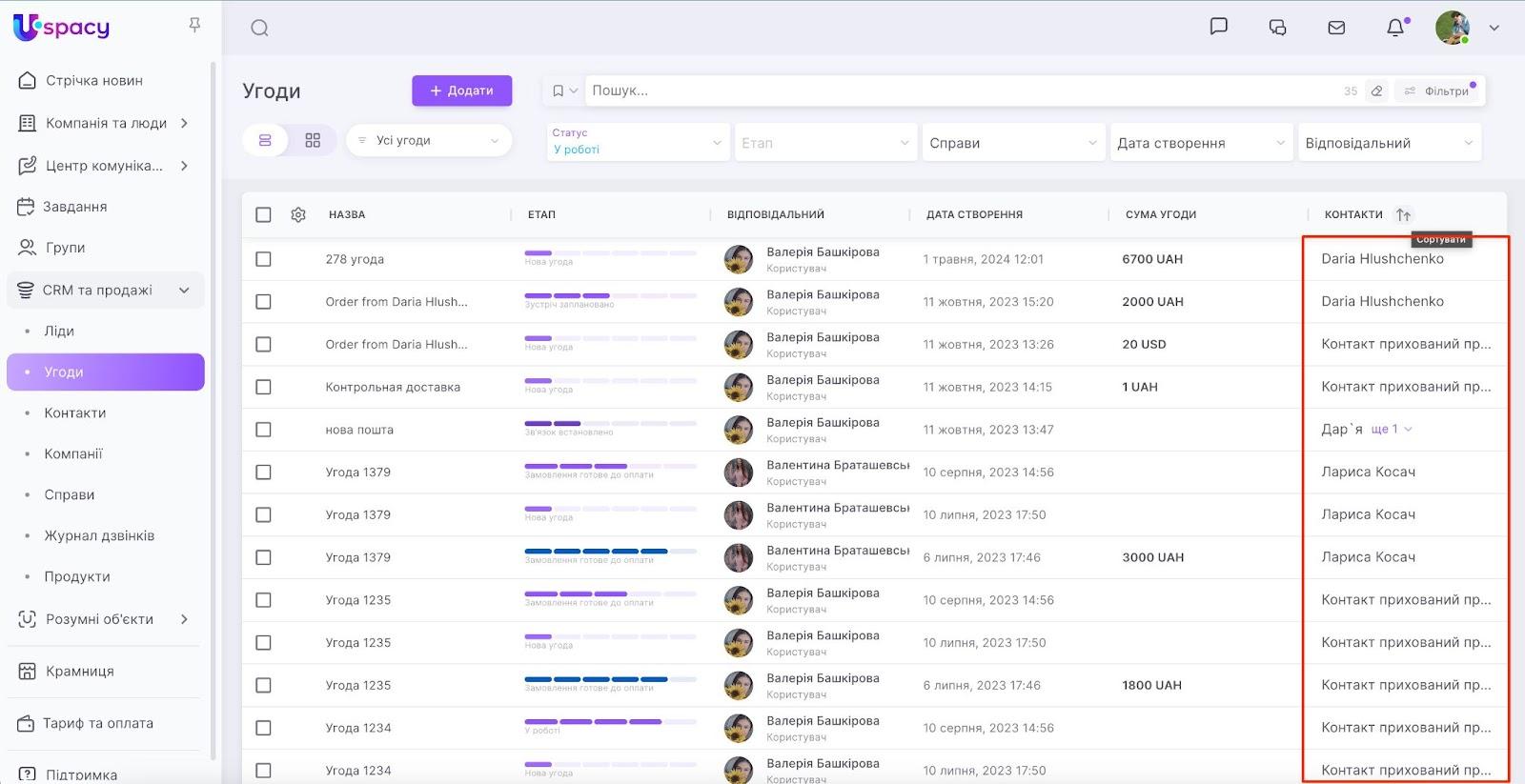Expand the Відповідальний filter dropdown
The height and width of the screenshot is (784, 1525).
(x=1389, y=143)
